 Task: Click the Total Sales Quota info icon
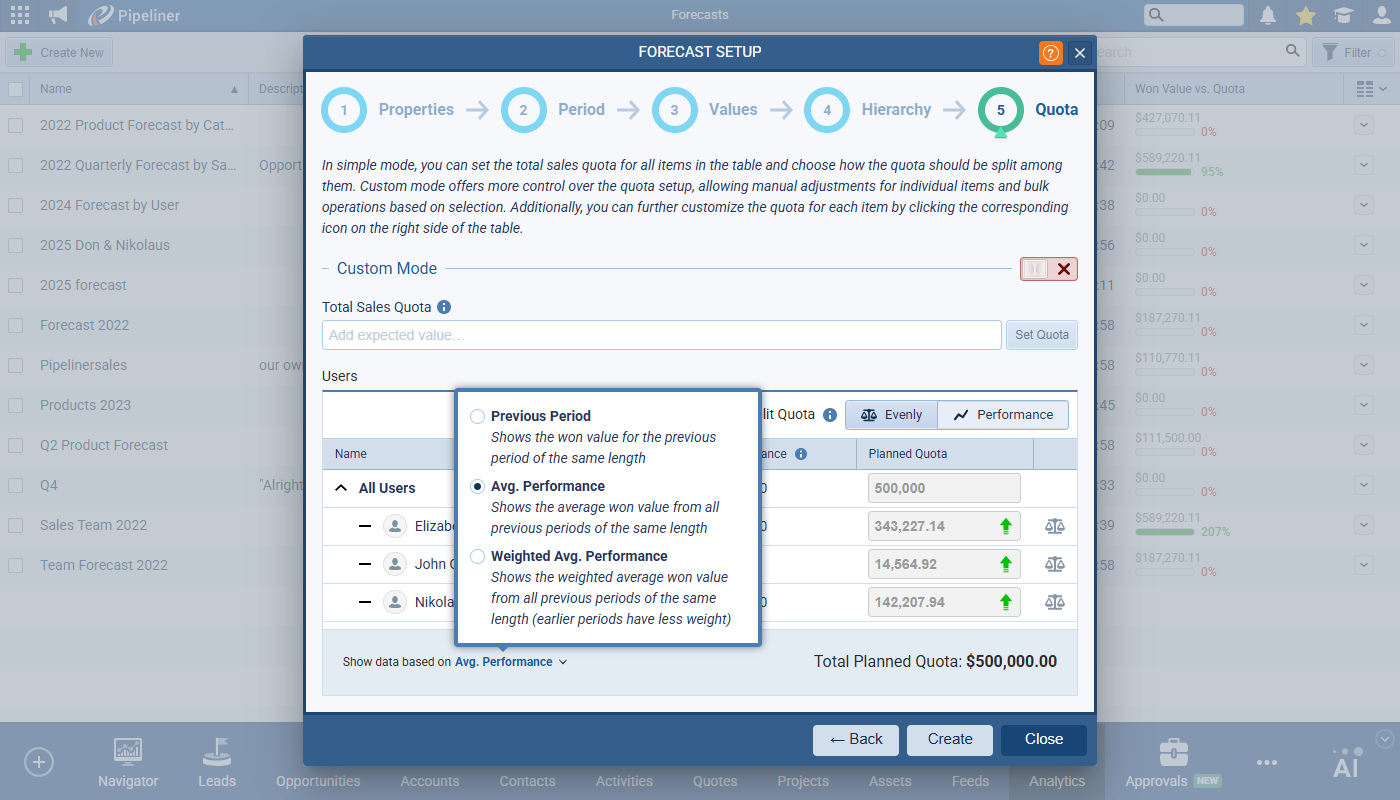tap(444, 307)
